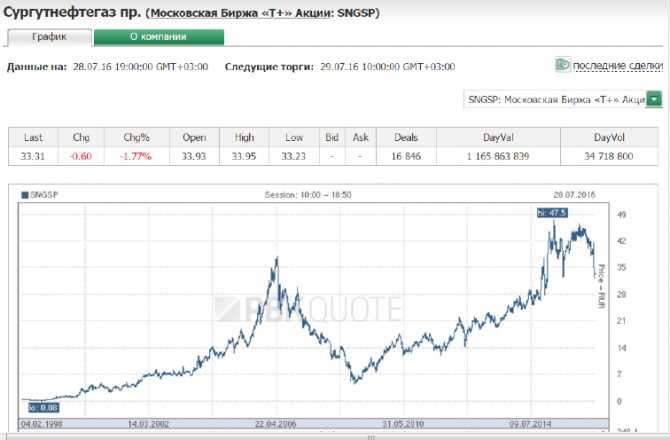Click the DayVal column header
Image resolution: width=670 pixels, height=440 pixels.
pyautogui.click(x=498, y=138)
